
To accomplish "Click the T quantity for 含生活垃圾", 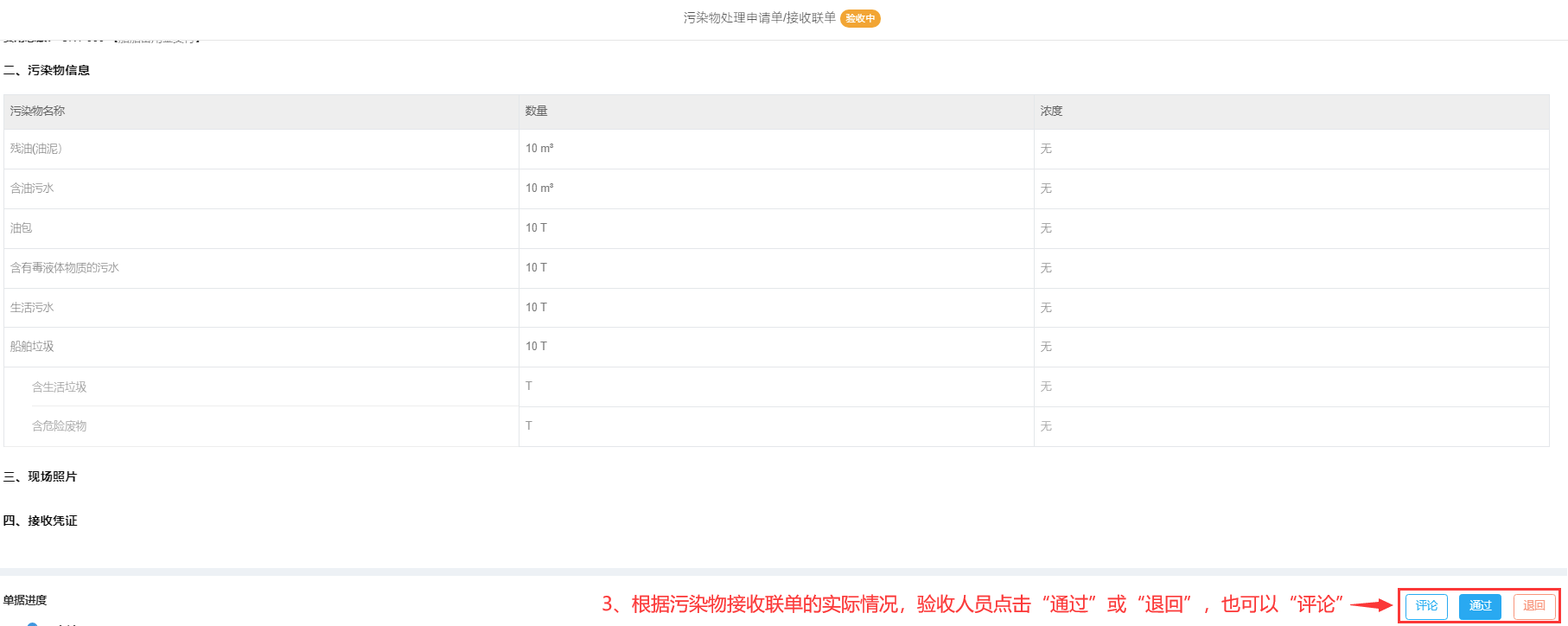I will coord(529,386).
